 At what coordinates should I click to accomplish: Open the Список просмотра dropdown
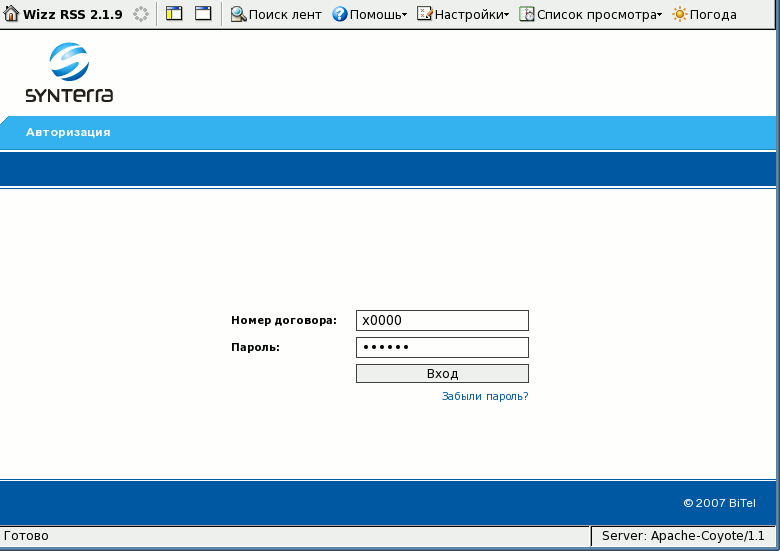tap(659, 15)
